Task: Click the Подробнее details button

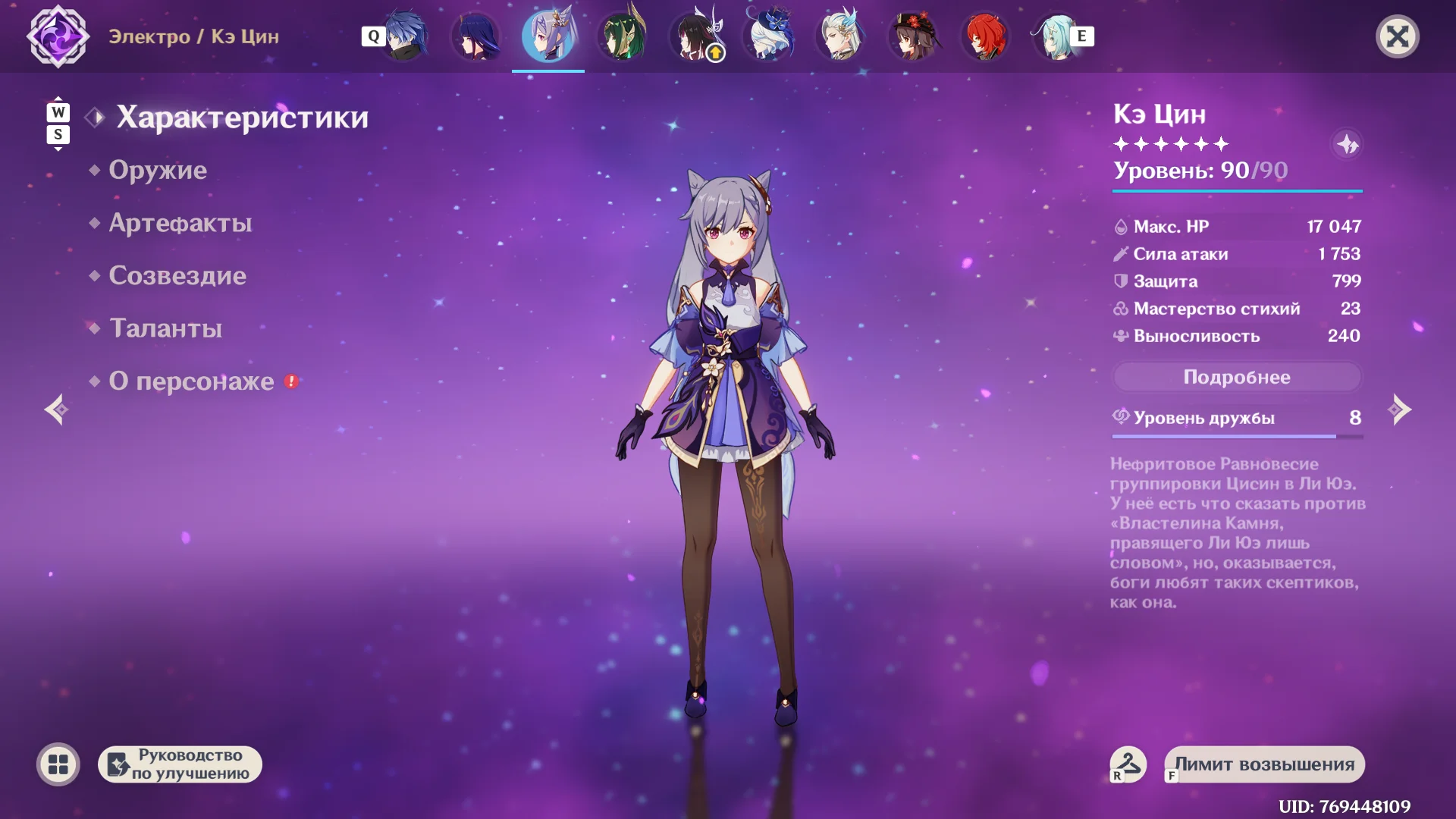Action: click(x=1237, y=377)
